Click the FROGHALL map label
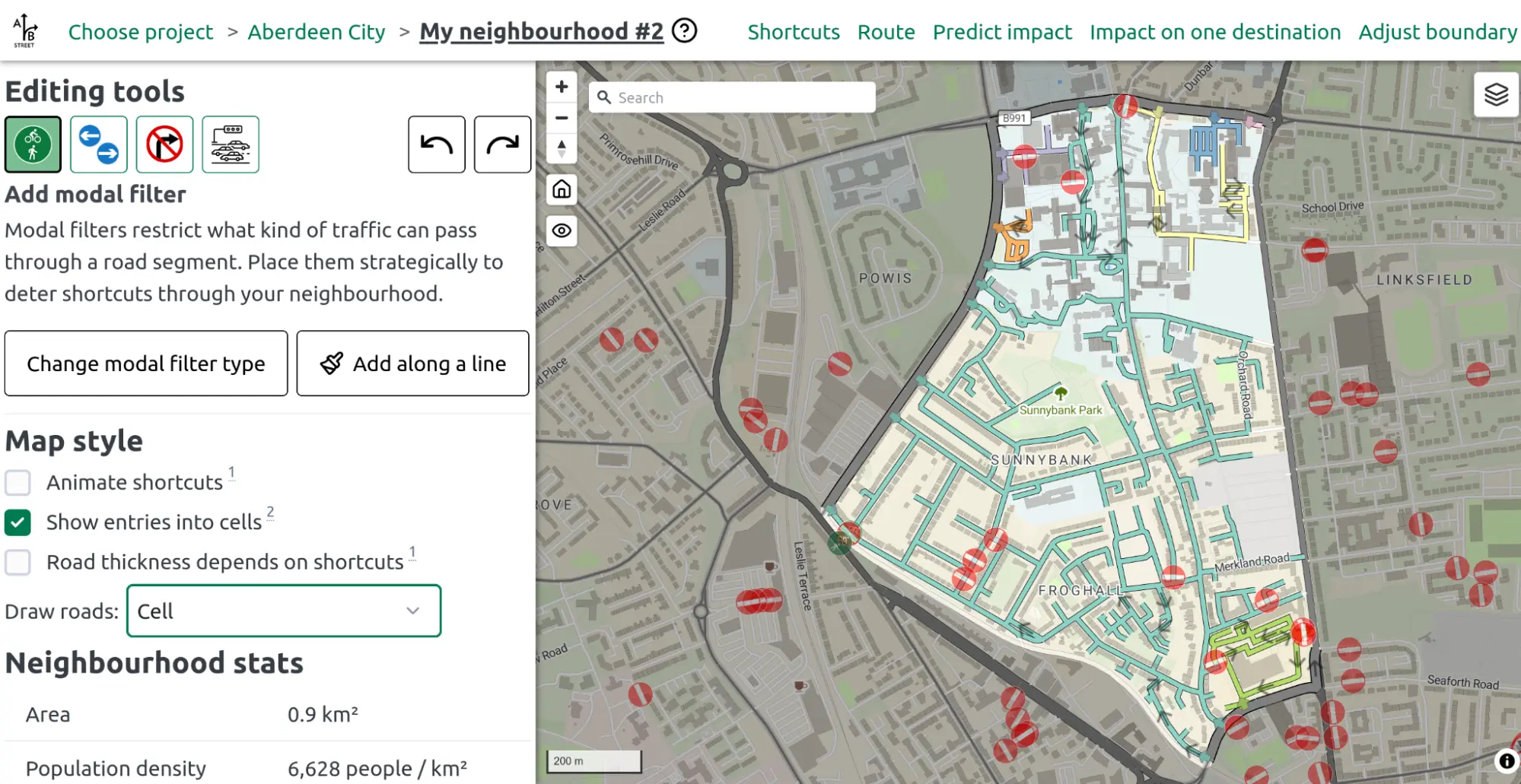Image resolution: width=1521 pixels, height=784 pixels. pyautogui.click(x=1081, y=591)
